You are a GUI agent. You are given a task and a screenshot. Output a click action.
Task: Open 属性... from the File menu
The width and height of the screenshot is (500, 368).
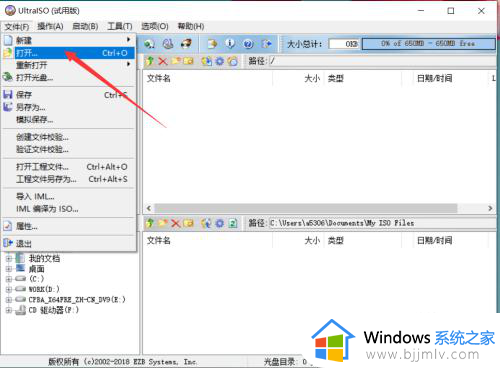tap(69, 226)
